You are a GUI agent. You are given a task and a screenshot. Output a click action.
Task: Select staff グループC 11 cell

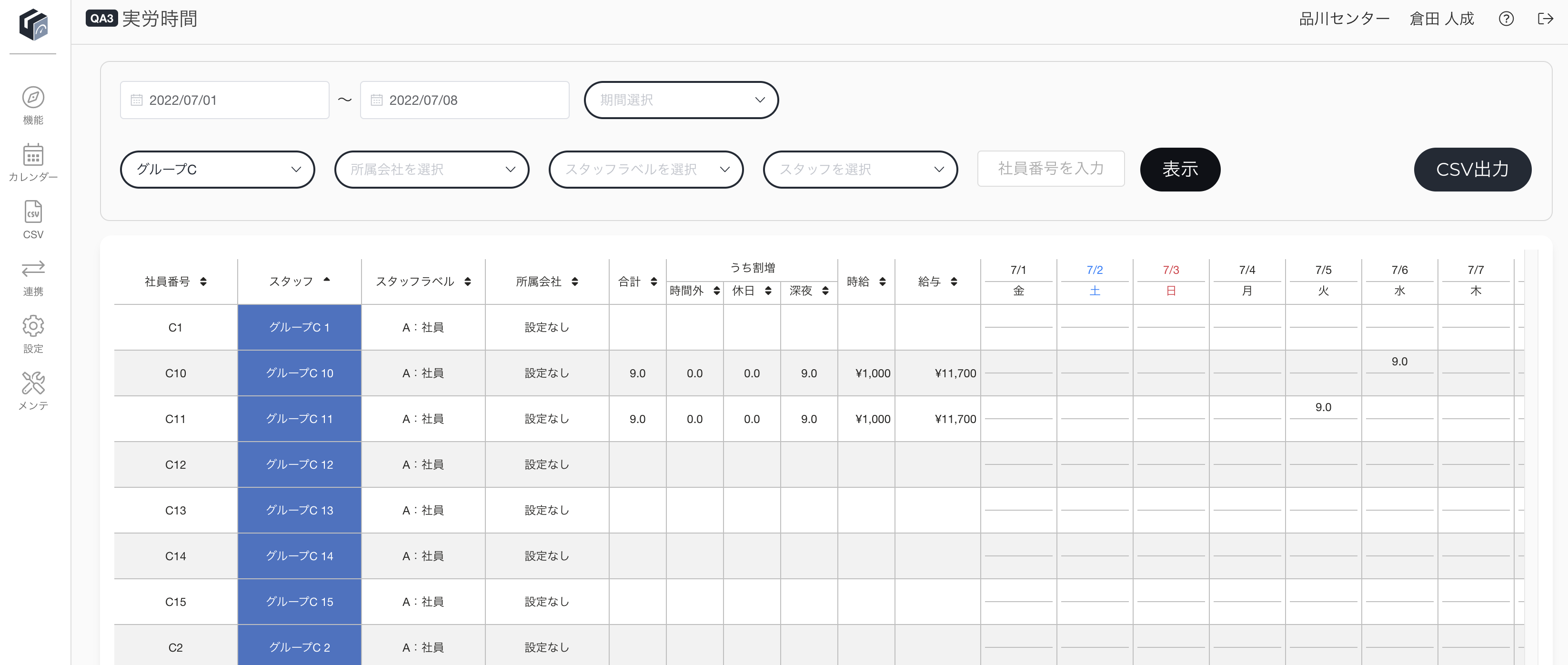pyautogui.click(x=300, y=418)
